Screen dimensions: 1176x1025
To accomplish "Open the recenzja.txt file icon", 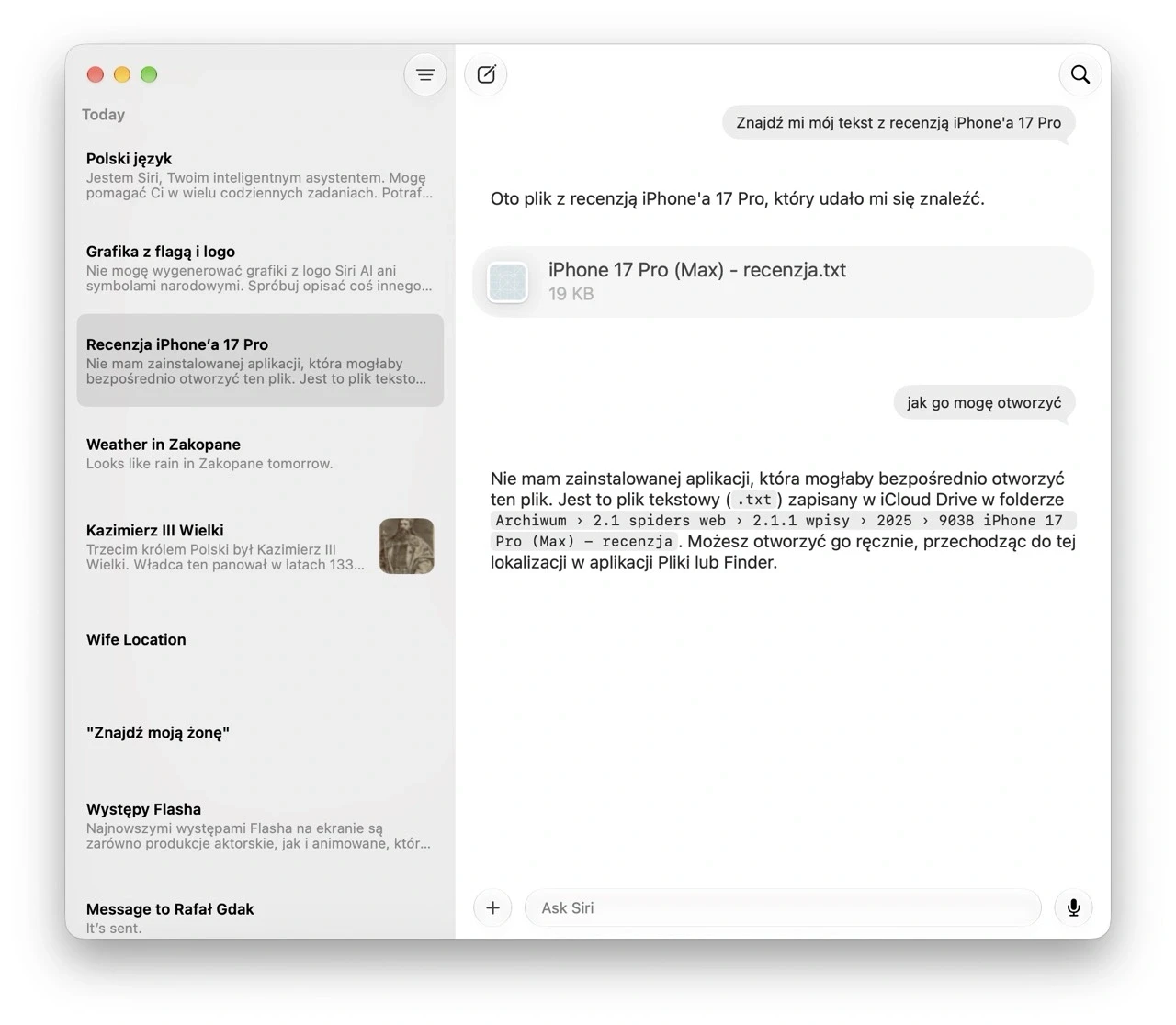I will [x=507, y=282].
